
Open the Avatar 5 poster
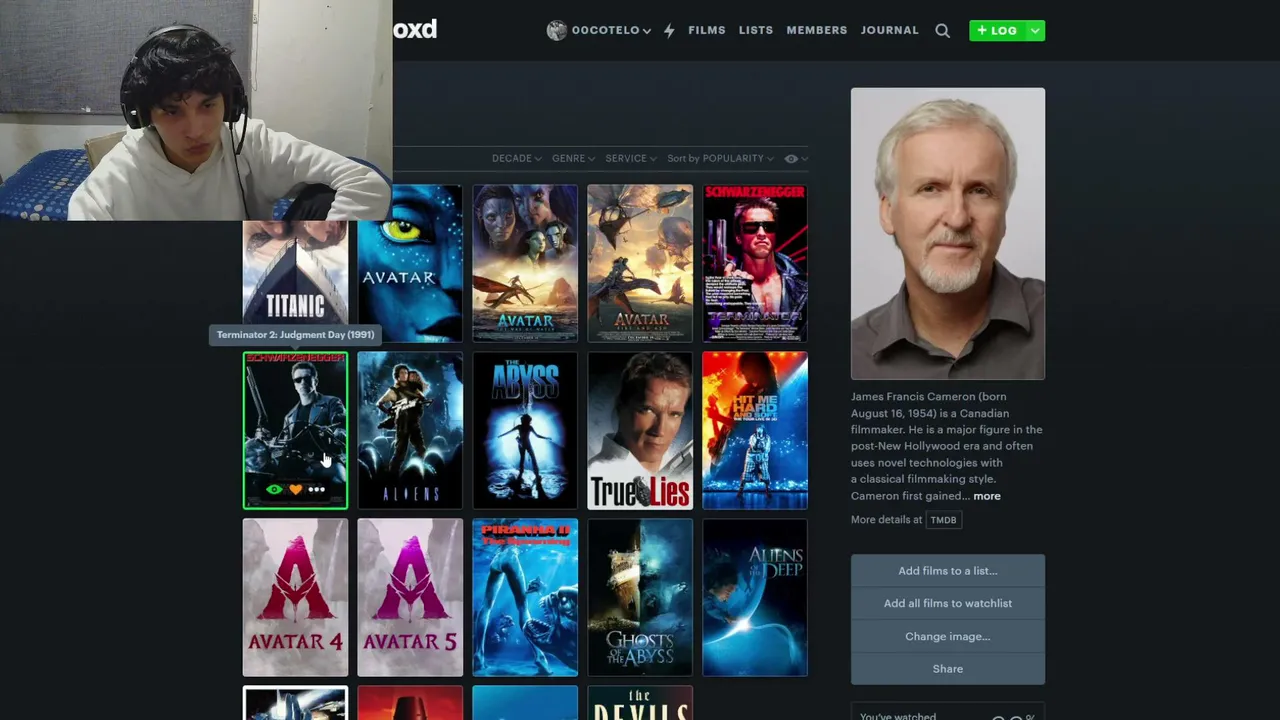tap(410, 597)
